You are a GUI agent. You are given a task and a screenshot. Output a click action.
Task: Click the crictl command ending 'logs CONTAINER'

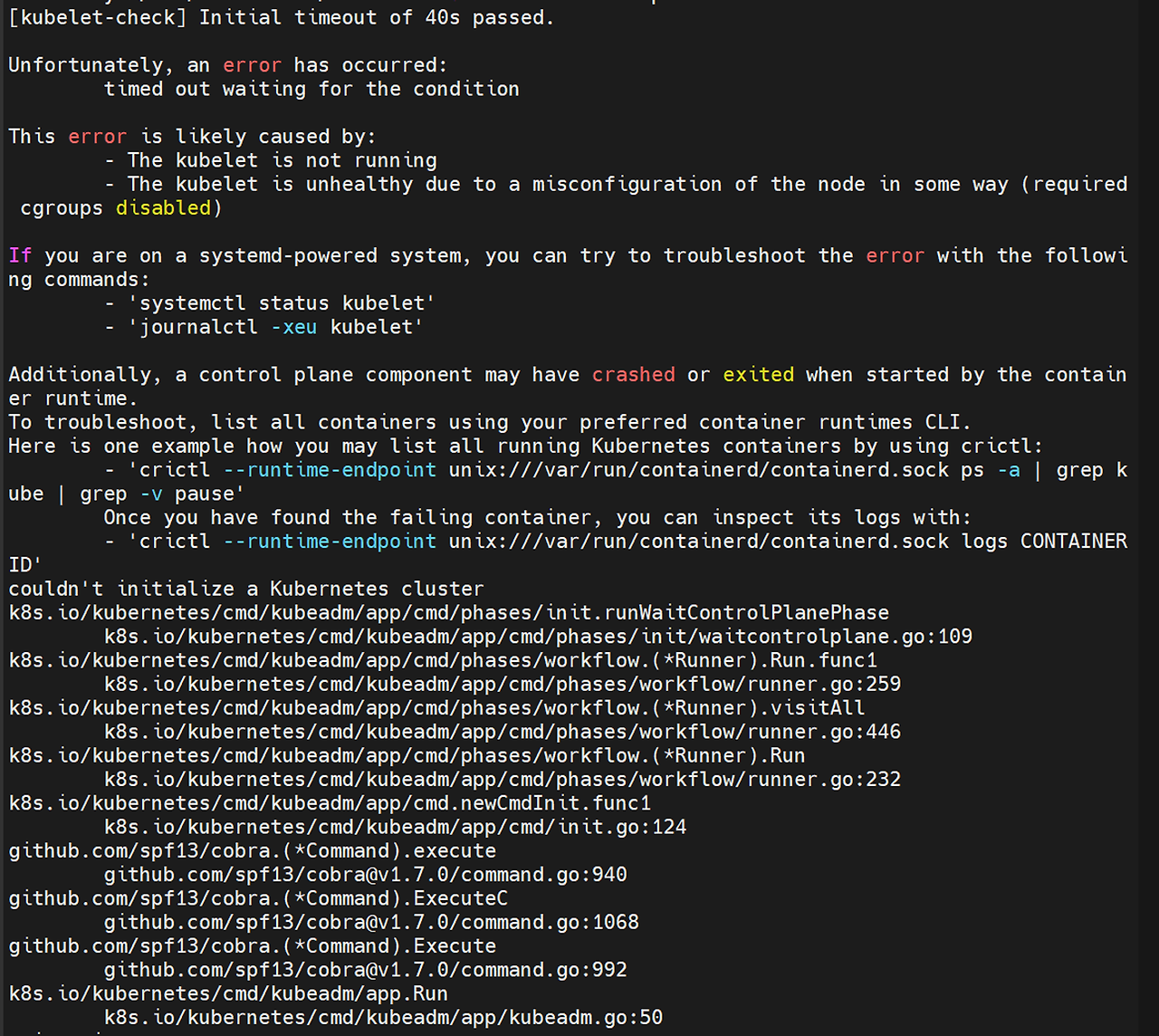[x=616, y=542]
